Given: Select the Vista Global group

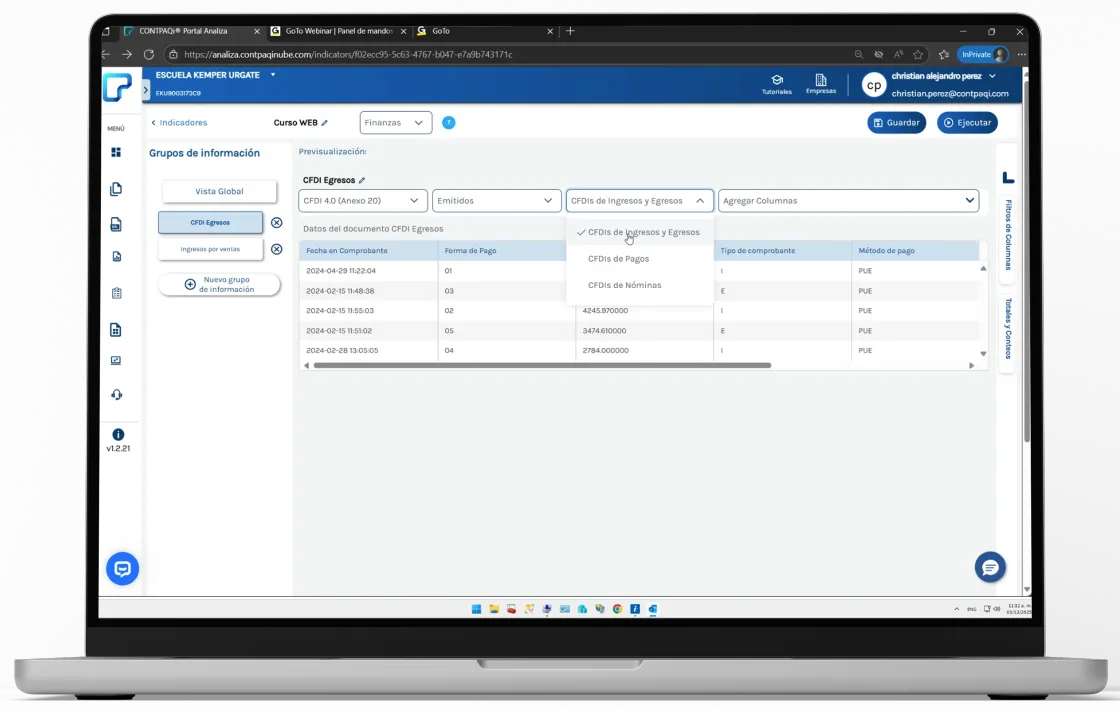Looking at the screenshot, I should 219,191.
